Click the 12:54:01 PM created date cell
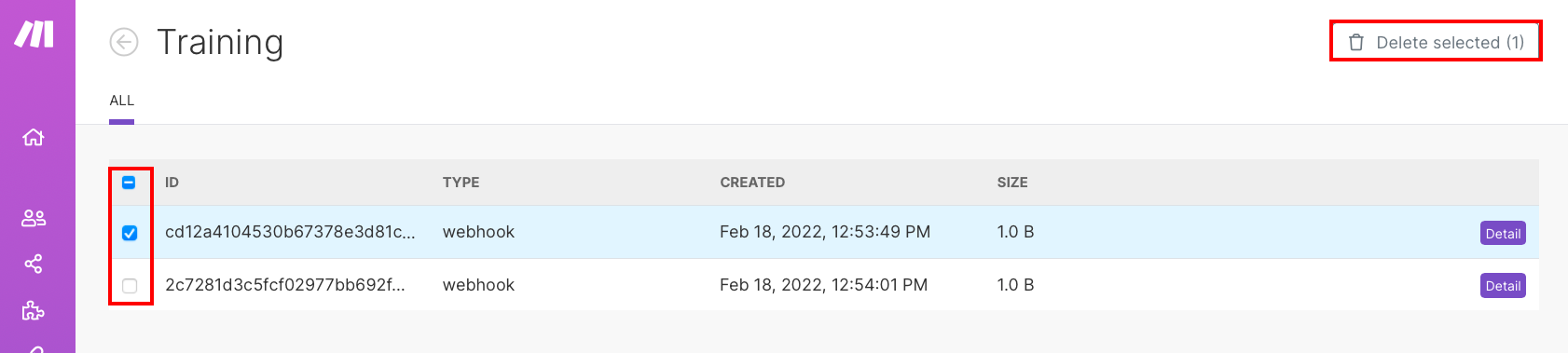 (x=823, y=285)
